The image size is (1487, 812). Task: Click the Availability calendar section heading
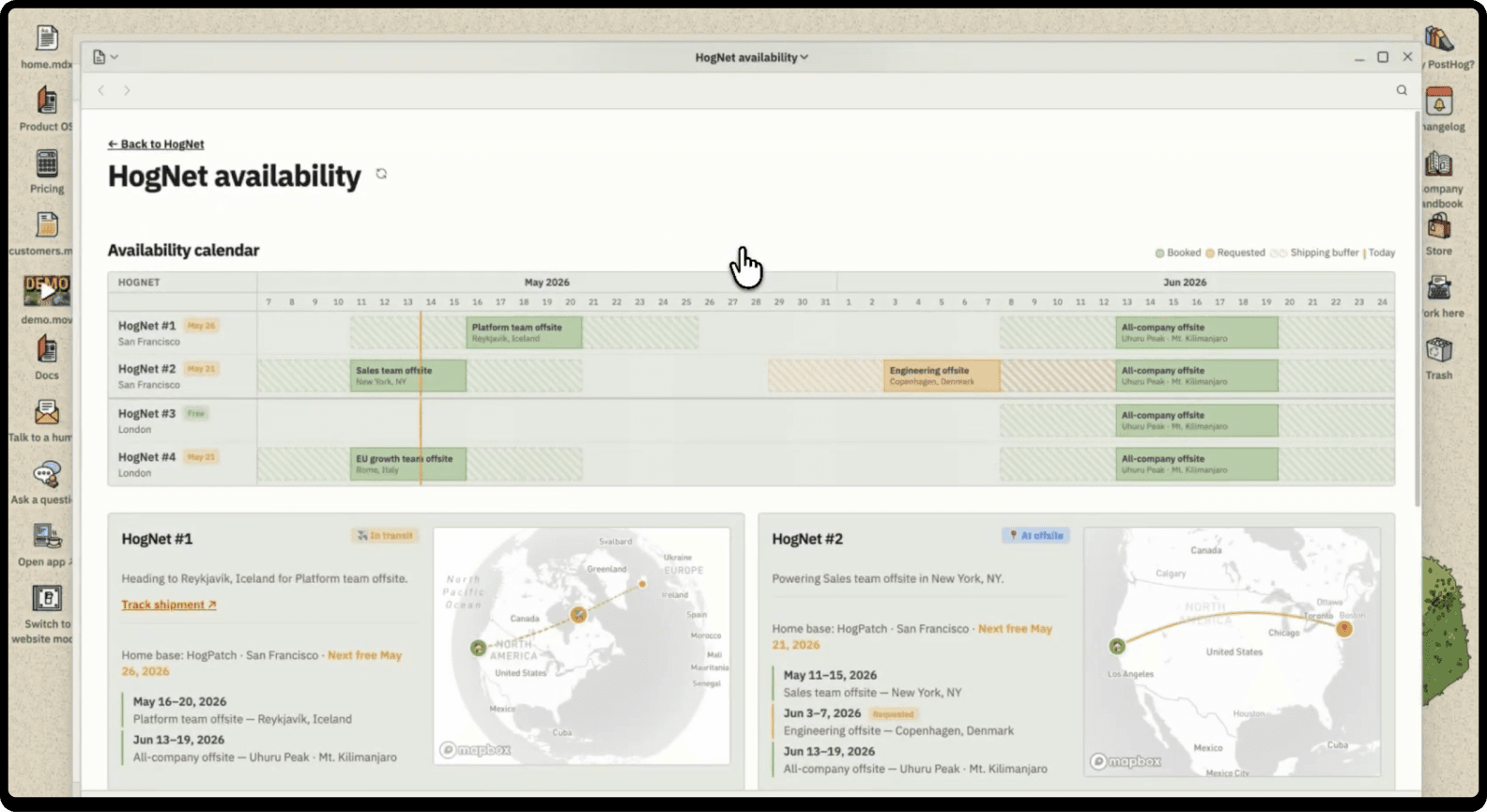coord(183,250)
